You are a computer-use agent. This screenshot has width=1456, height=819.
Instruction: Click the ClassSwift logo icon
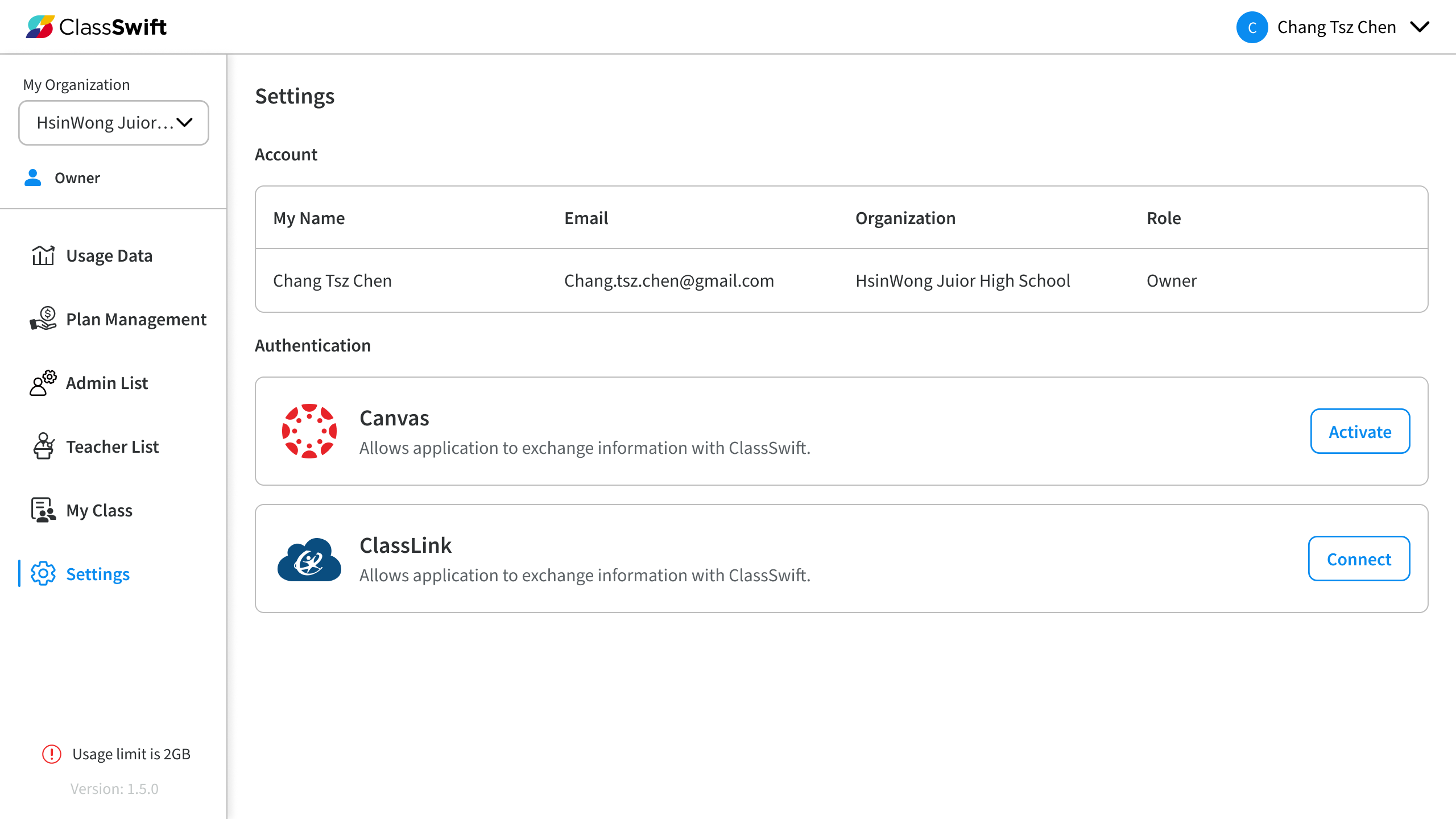point(40,27)
